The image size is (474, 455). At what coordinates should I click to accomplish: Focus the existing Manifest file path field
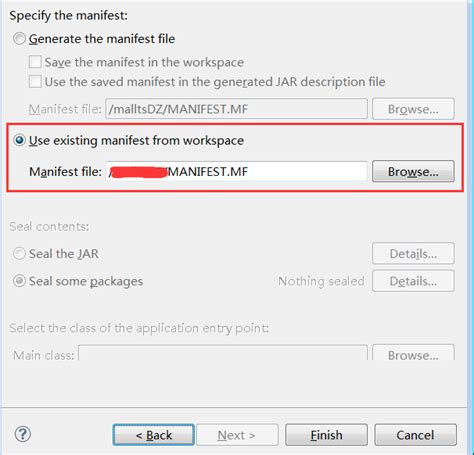pos(237,171)
